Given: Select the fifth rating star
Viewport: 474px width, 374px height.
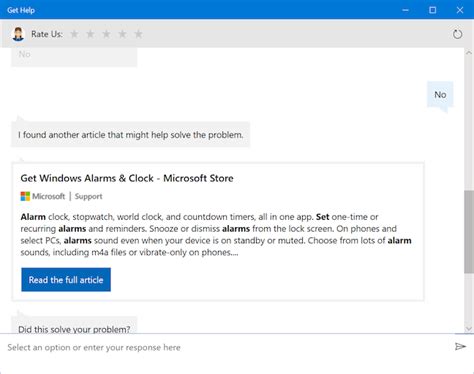Looking at the screenshot, I should point(138,34).
